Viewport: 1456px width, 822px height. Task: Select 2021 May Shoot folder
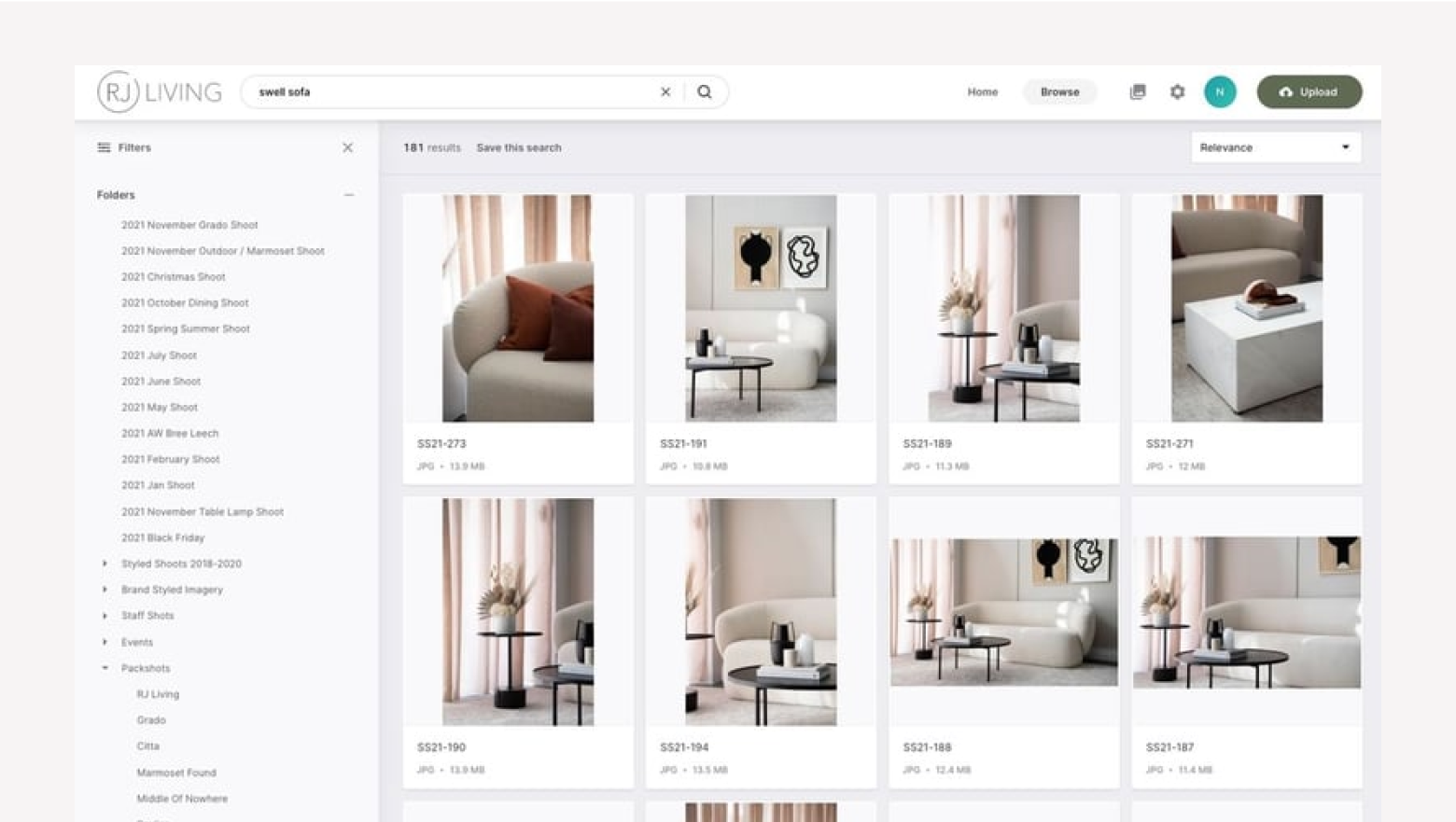click(160, 408)
